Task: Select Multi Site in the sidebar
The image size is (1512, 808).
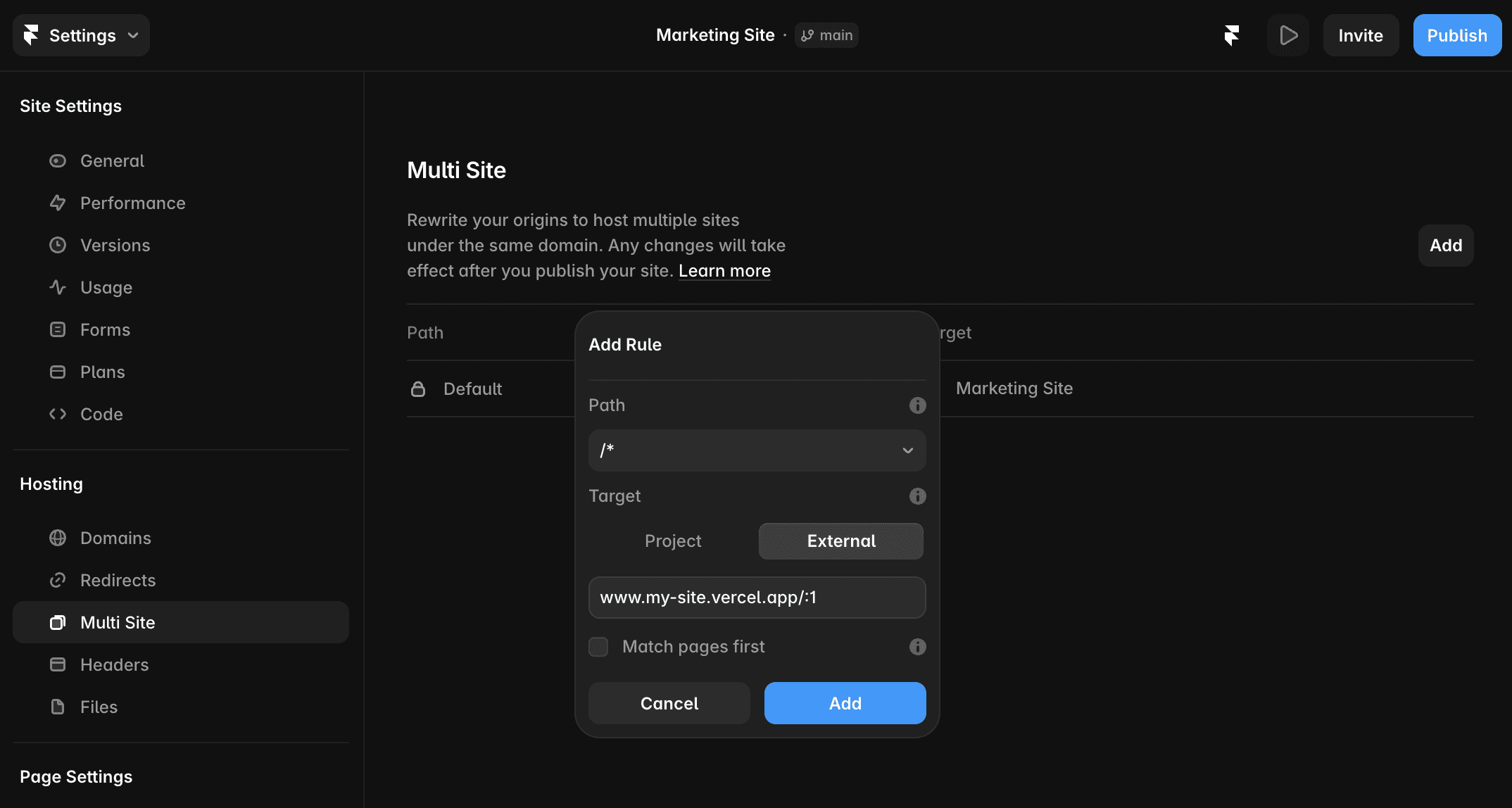Action: [181, 622]
